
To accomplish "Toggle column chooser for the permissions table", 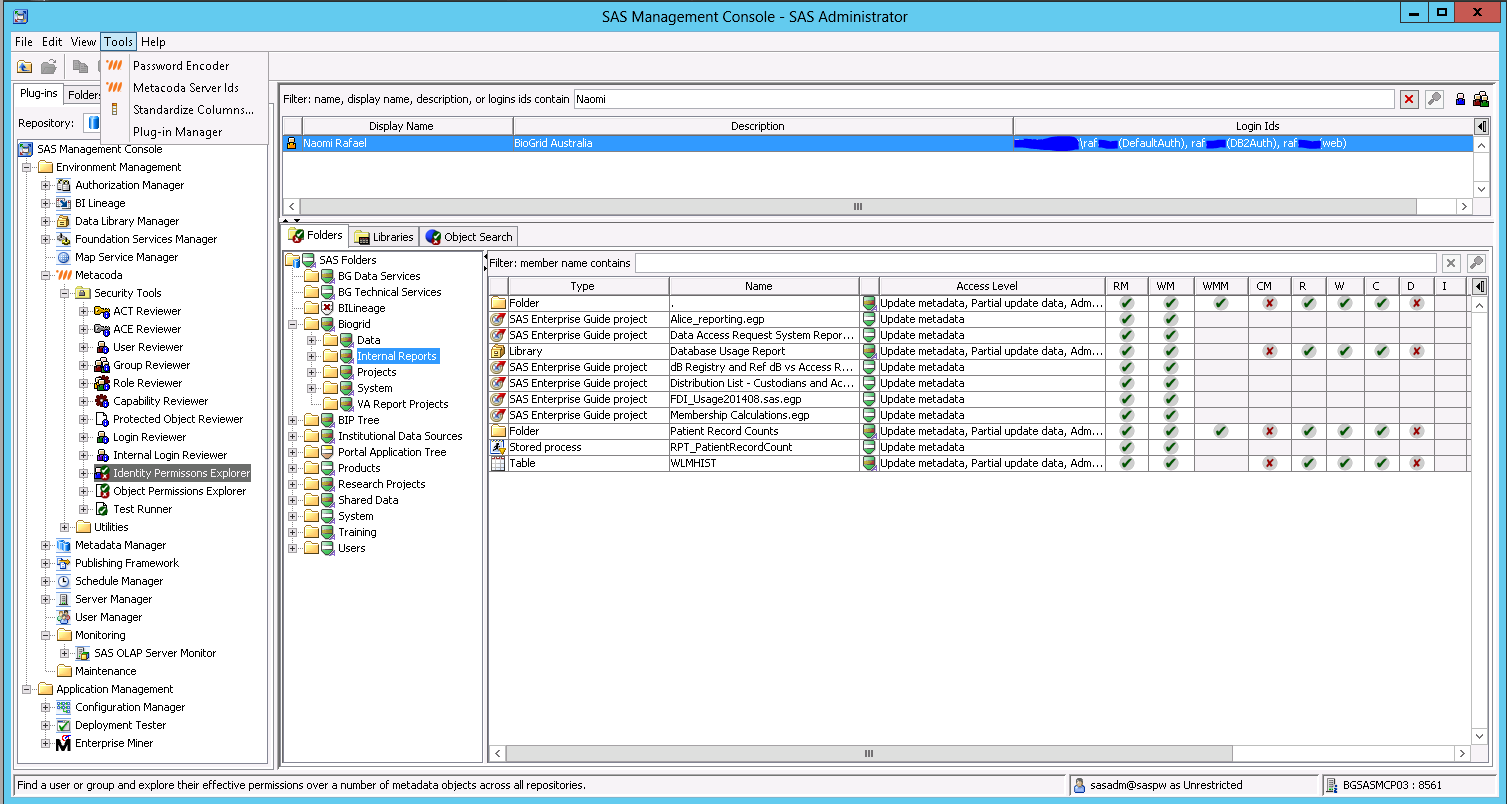I will [1481, 286].
